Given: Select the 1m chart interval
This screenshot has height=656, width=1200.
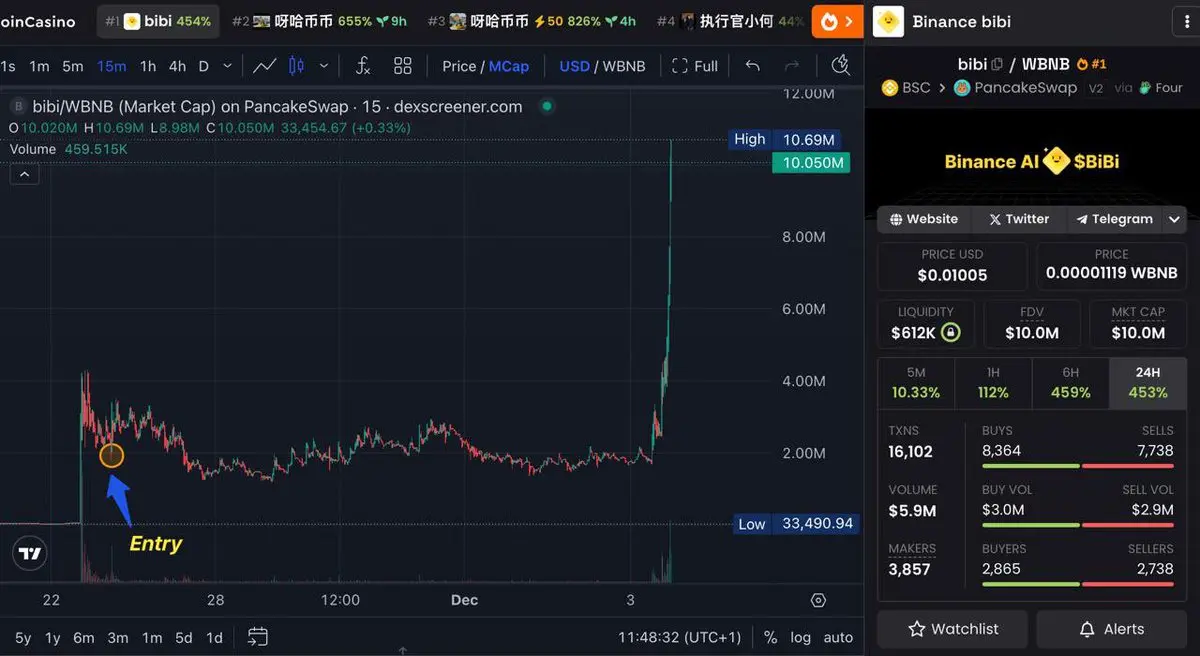Looking at the screenshot, I should [x=39, y=66].
